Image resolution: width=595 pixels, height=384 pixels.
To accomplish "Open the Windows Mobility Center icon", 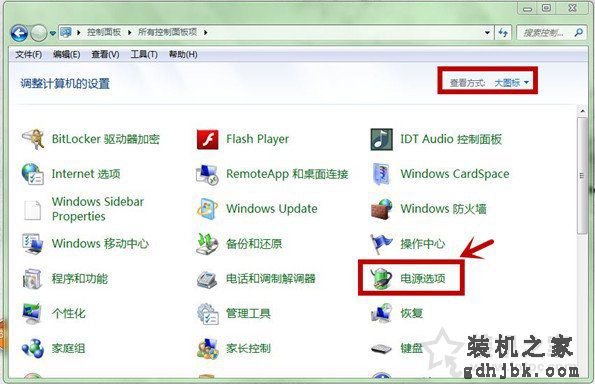I will point(33,244).
